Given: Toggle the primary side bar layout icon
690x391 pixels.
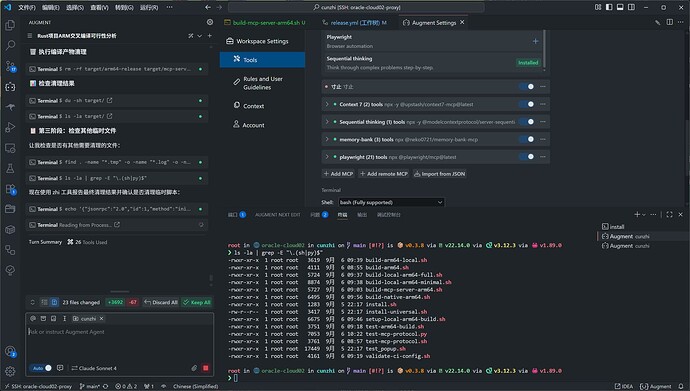Looking at the screenshot, I should 609,7.
